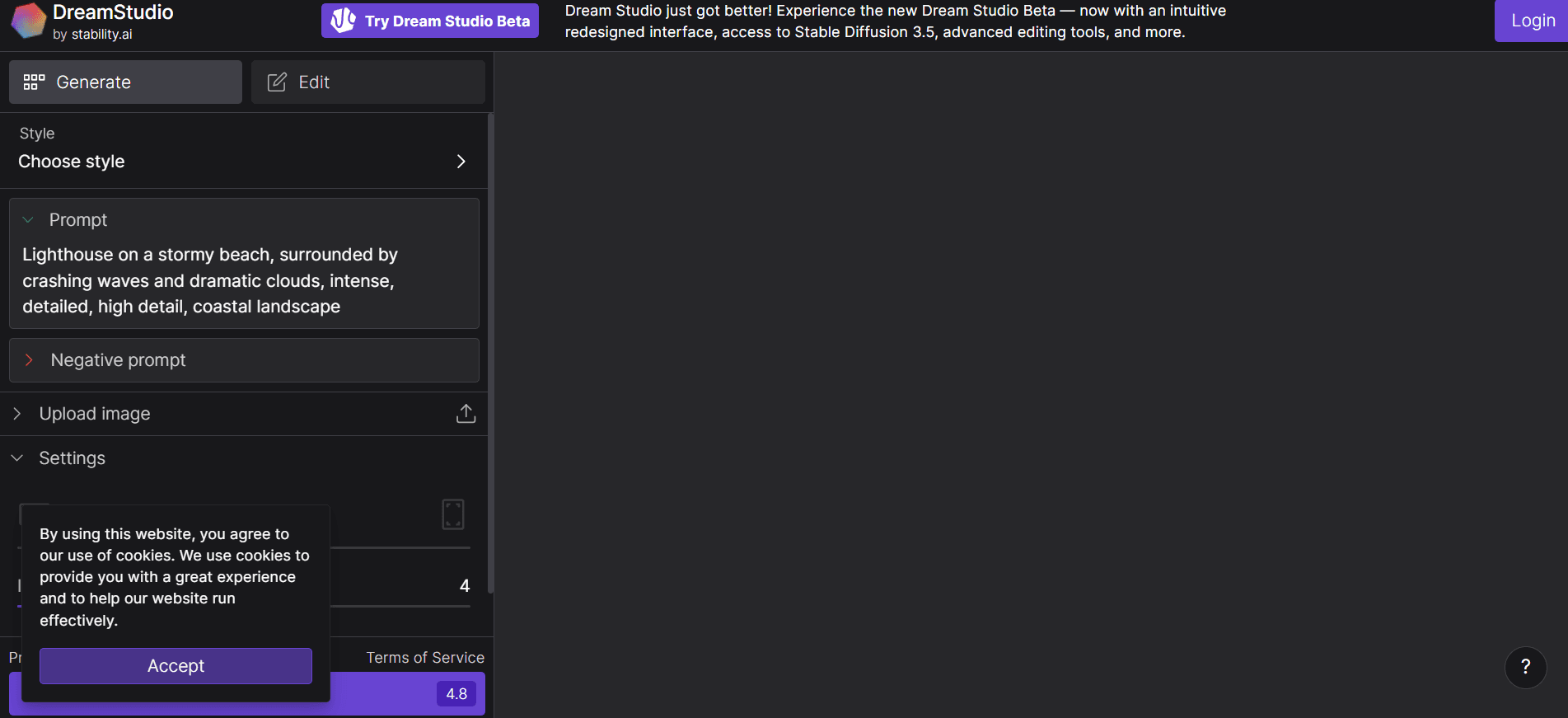Click the image count slider track
The height and width of the screenshot is (718, 1568).
[400, 606]
